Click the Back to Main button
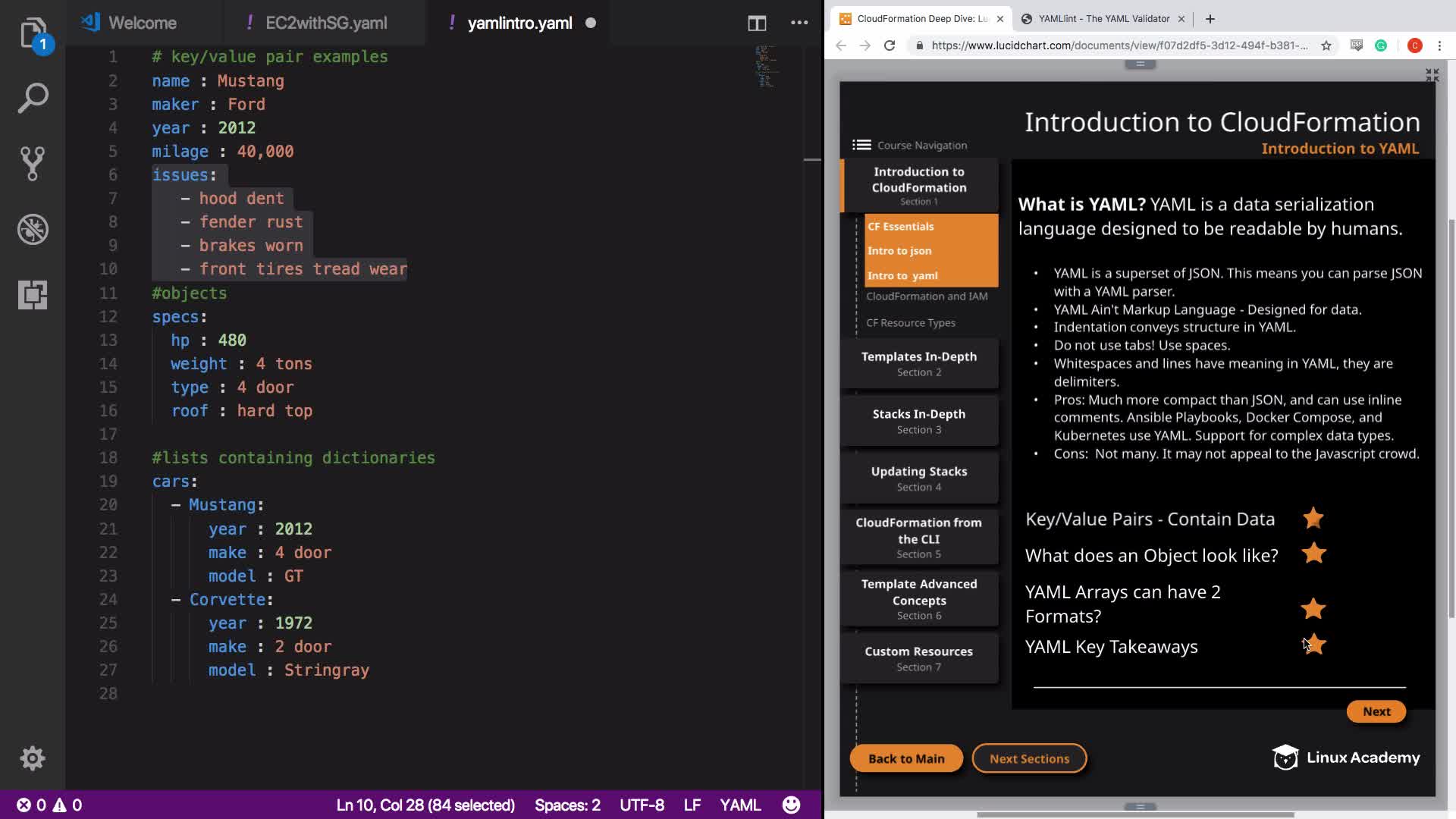1456x819 pixels. [905, 758]
